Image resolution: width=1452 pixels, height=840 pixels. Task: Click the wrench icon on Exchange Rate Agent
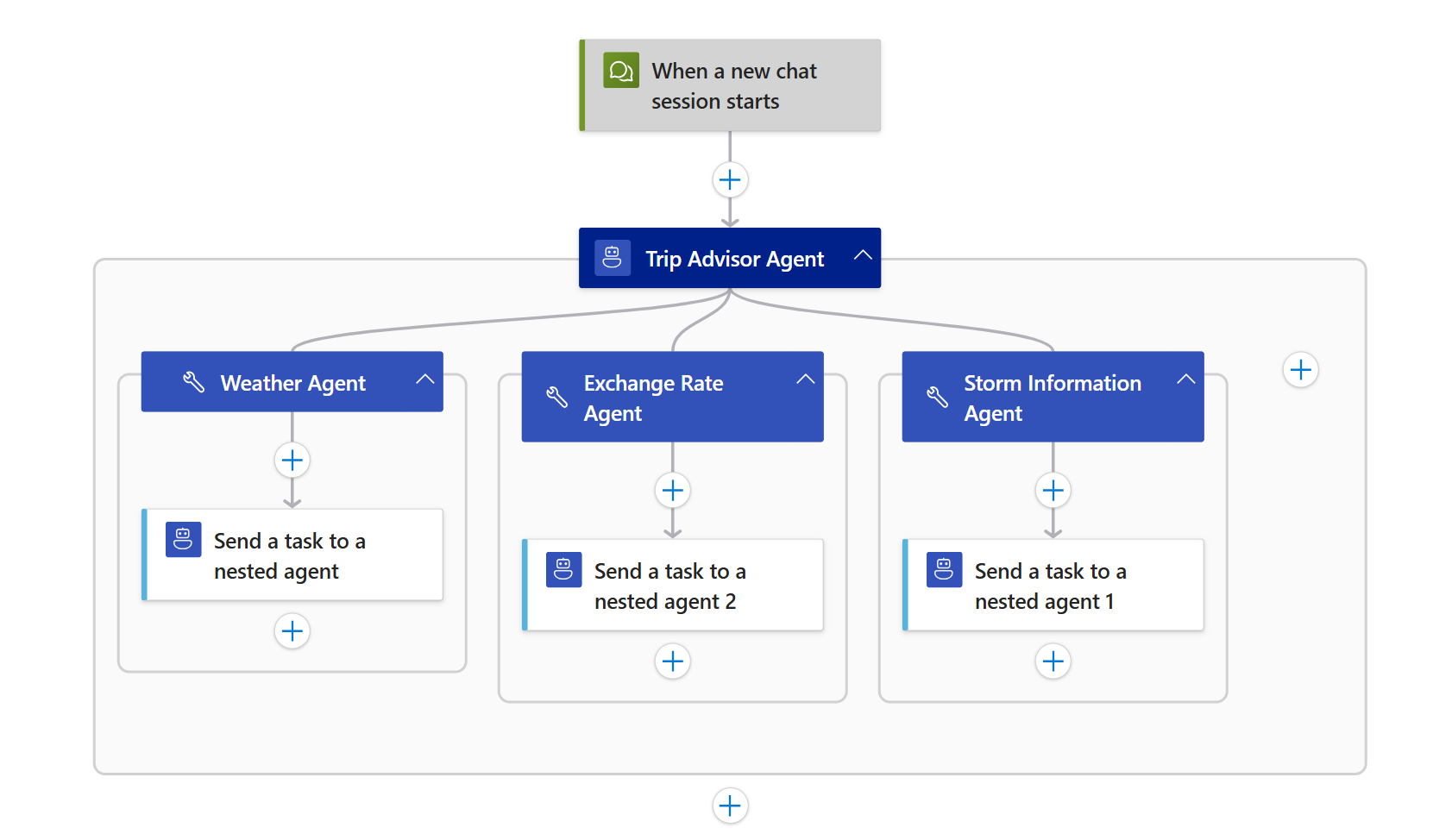pyautogui.click(x=555, y=397)
